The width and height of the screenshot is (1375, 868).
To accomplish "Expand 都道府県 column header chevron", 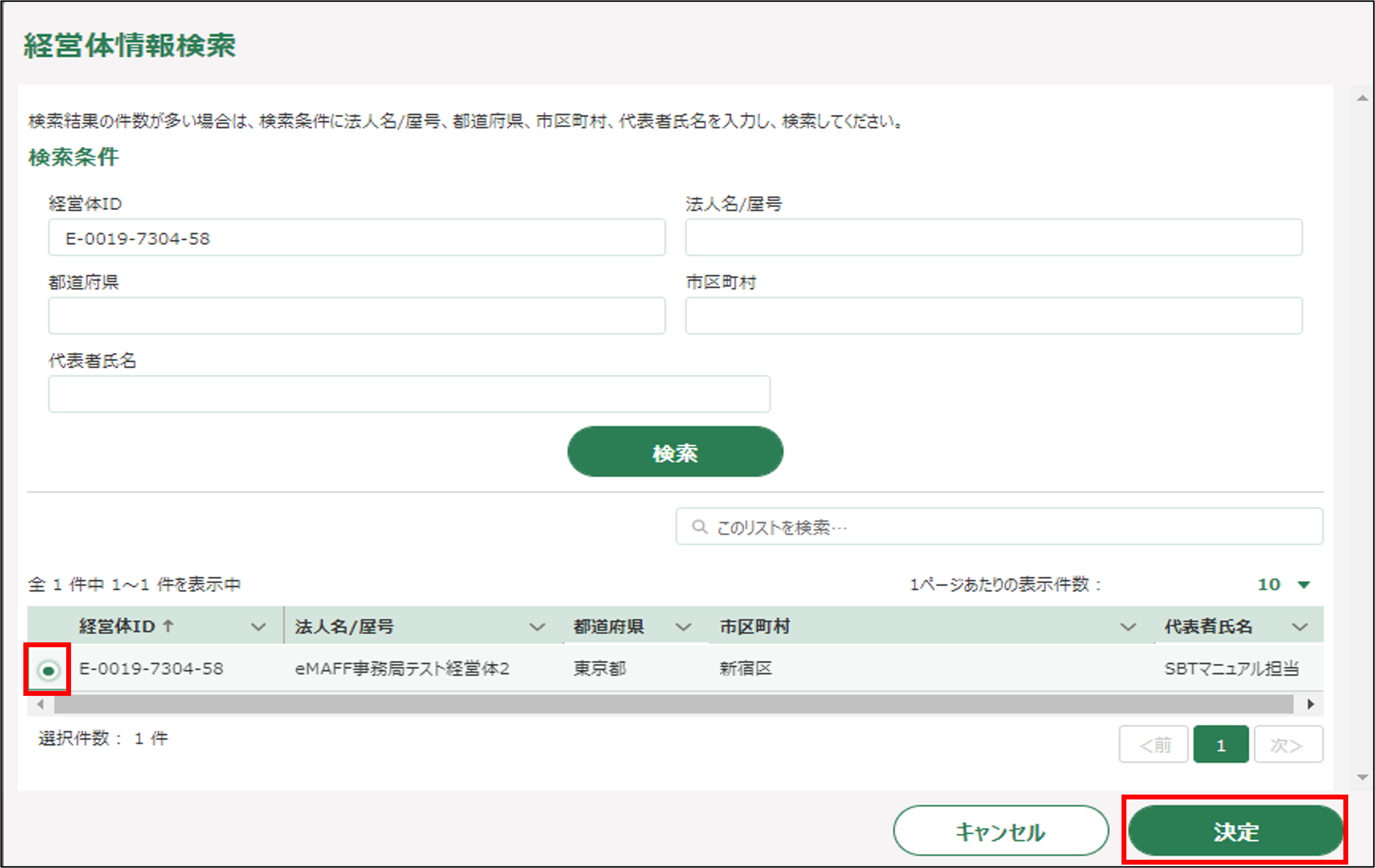I will click(683, 627).
